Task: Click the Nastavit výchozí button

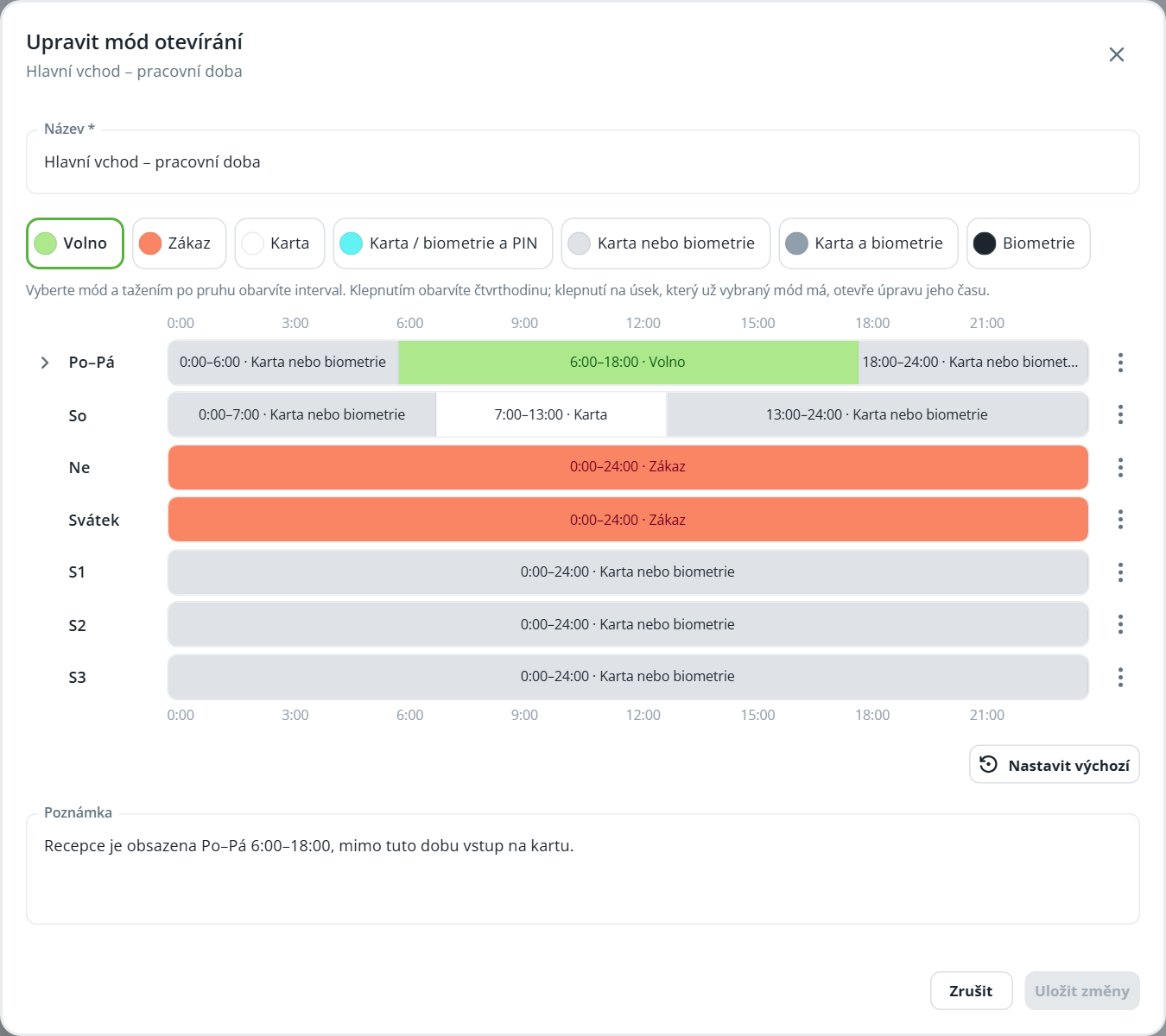Action: [1055, 765]
